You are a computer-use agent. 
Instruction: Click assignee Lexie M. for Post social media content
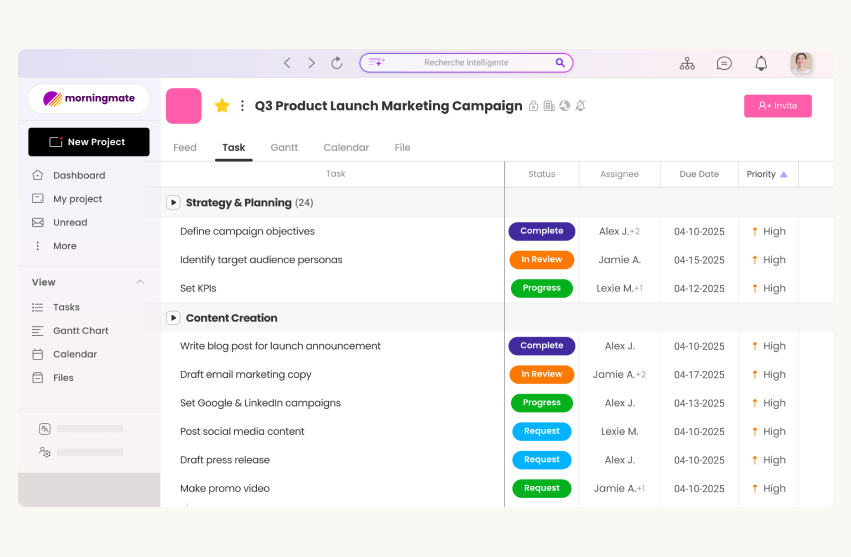(x=619, y=432)
